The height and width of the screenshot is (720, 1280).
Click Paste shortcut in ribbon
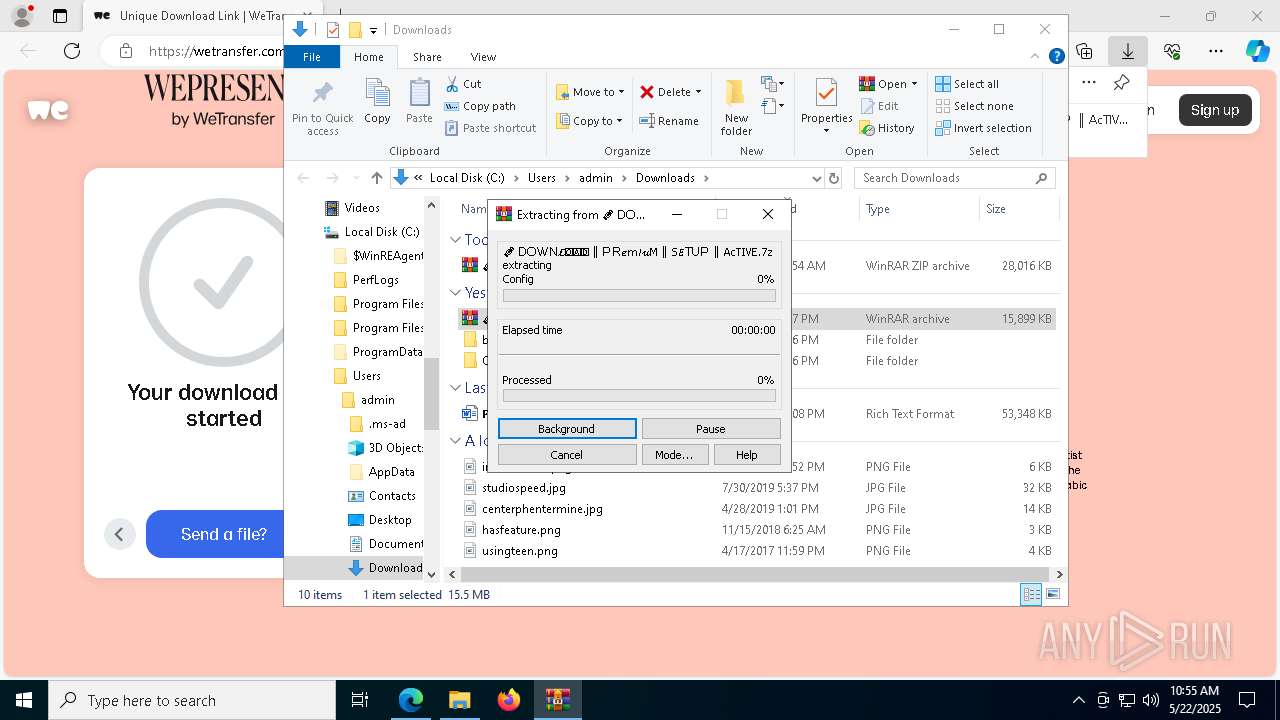pyautogui.click(x=490, y=128)
